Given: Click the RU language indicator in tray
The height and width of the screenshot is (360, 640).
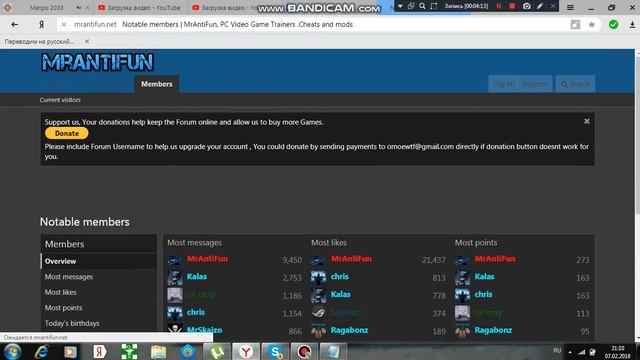Looking at the screenshot, I should point(557,351).
